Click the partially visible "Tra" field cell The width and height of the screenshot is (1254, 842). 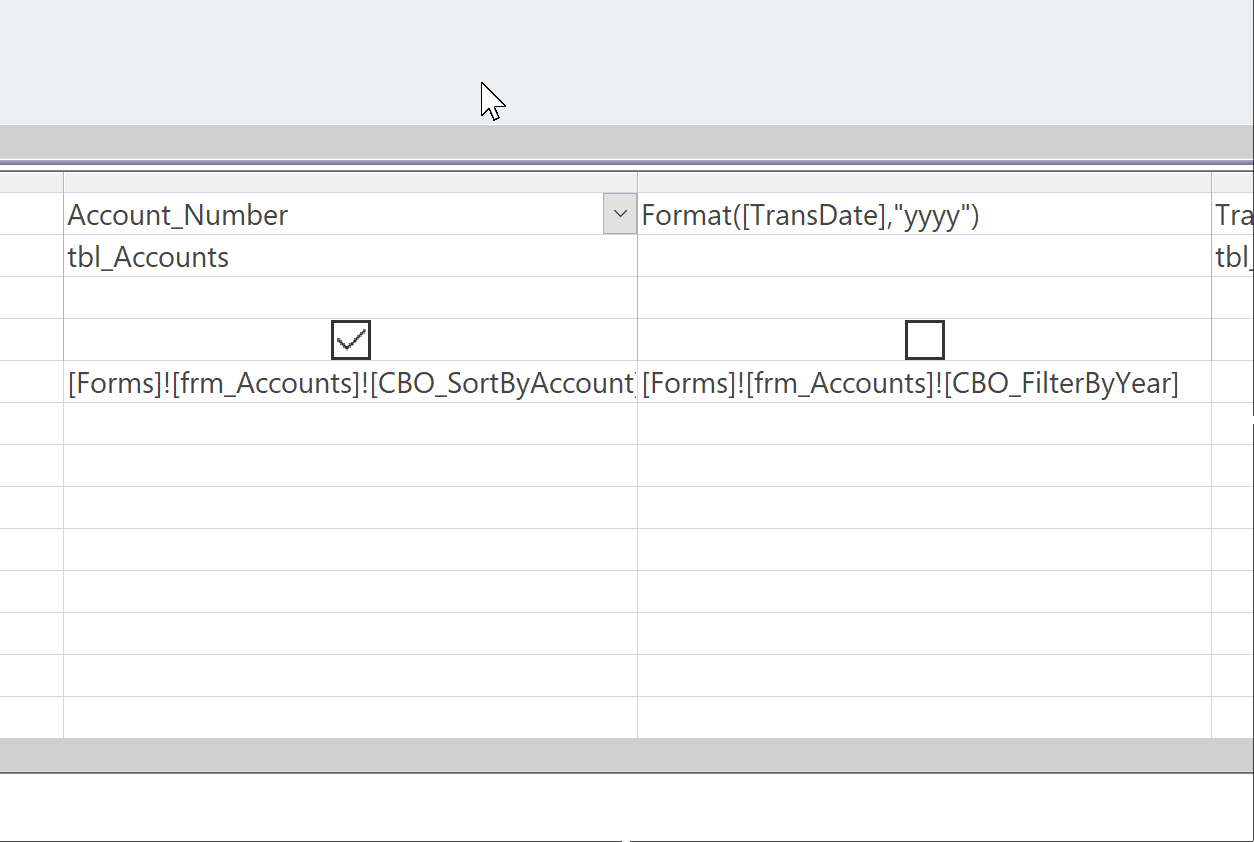click(x=1232, y=215)
